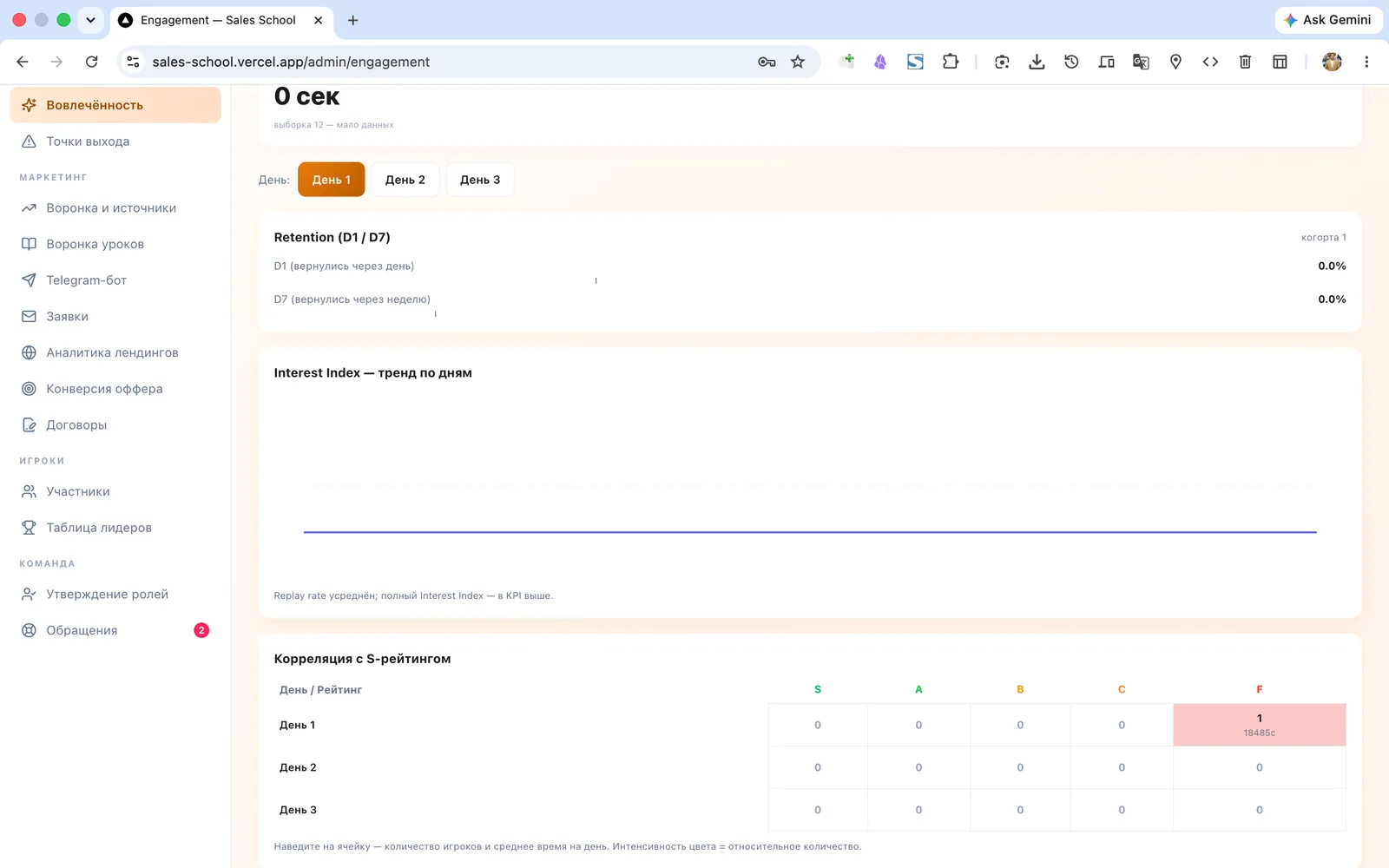Click the A rating column header
Screen dimensions: 1389x868
pos(918,689)
